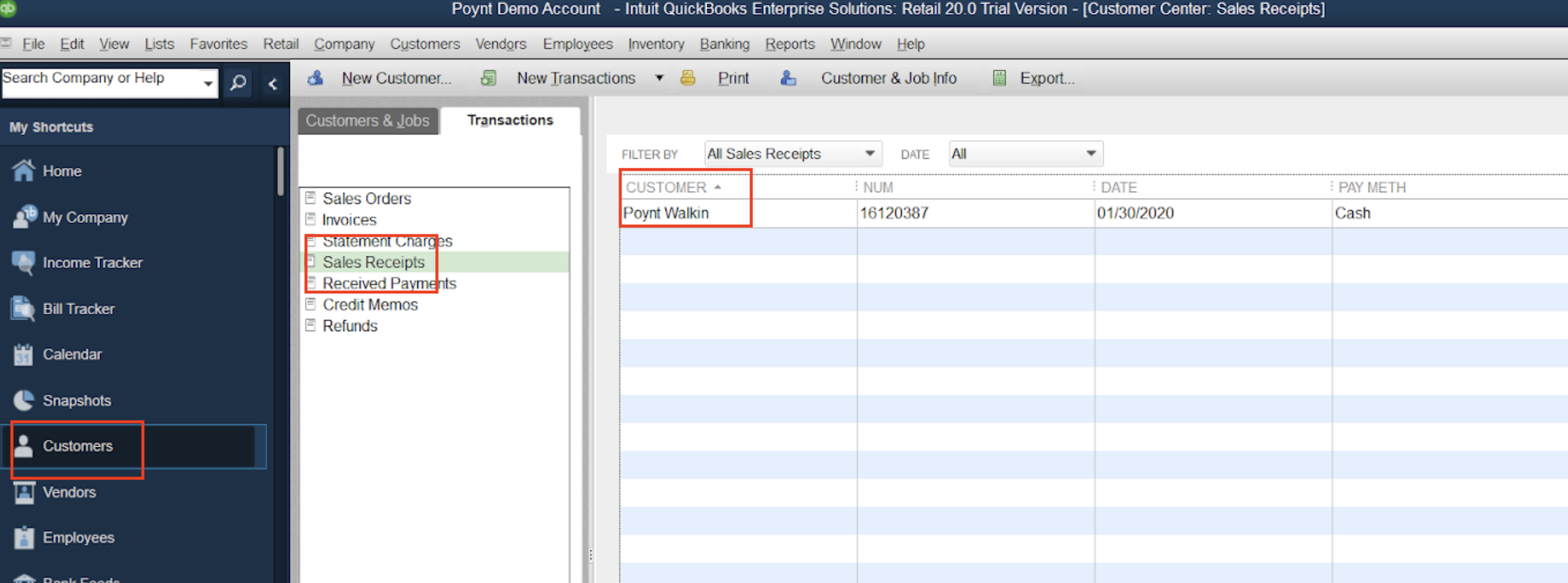Viewport: 1568px width, 583px height.
Task: Click the Income Tracker icon
Action: (x=24, y=263)
